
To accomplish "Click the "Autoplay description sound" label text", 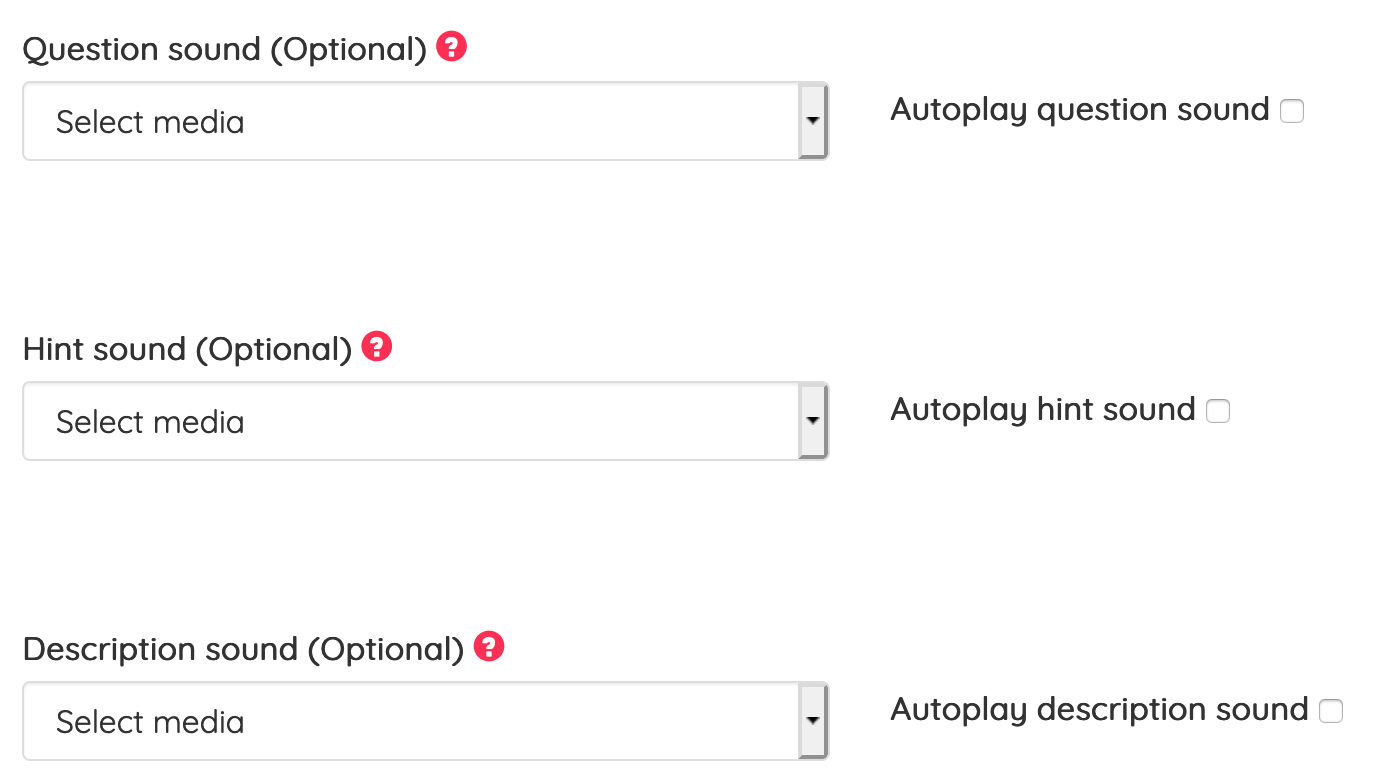I will click(x=1098, y=709).
